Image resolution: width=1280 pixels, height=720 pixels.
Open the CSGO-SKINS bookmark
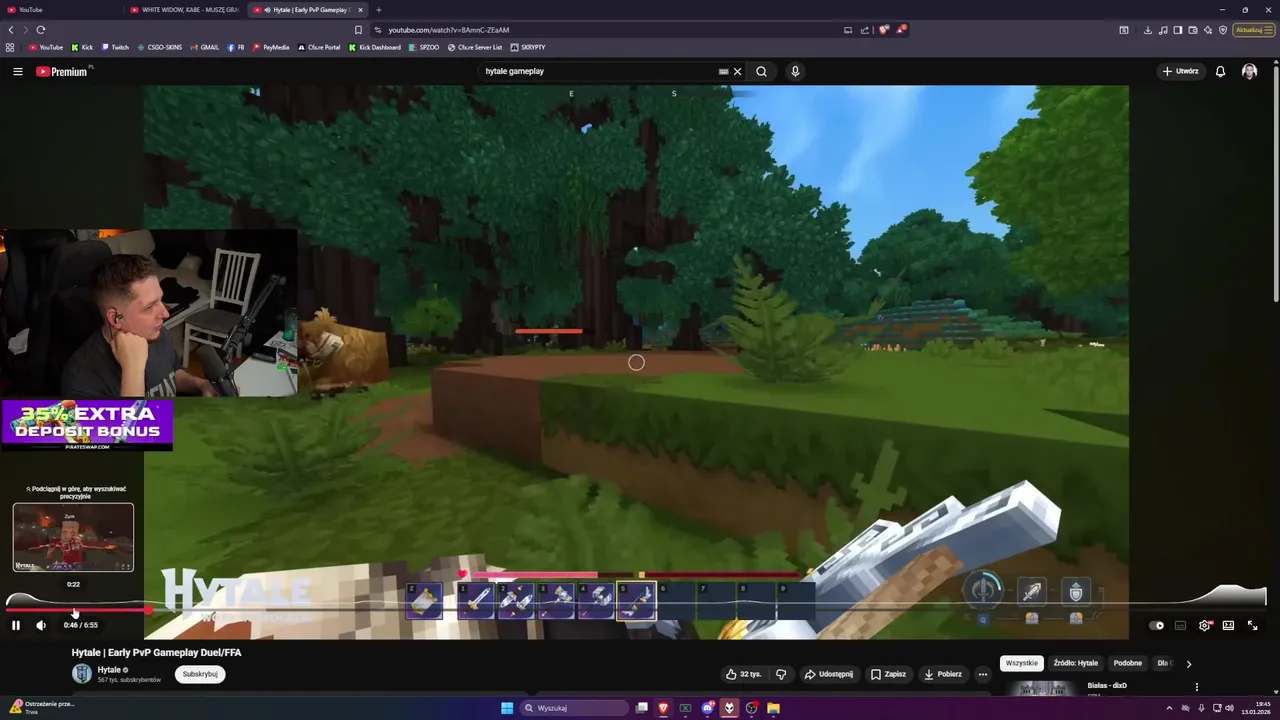tap(159, 47)
